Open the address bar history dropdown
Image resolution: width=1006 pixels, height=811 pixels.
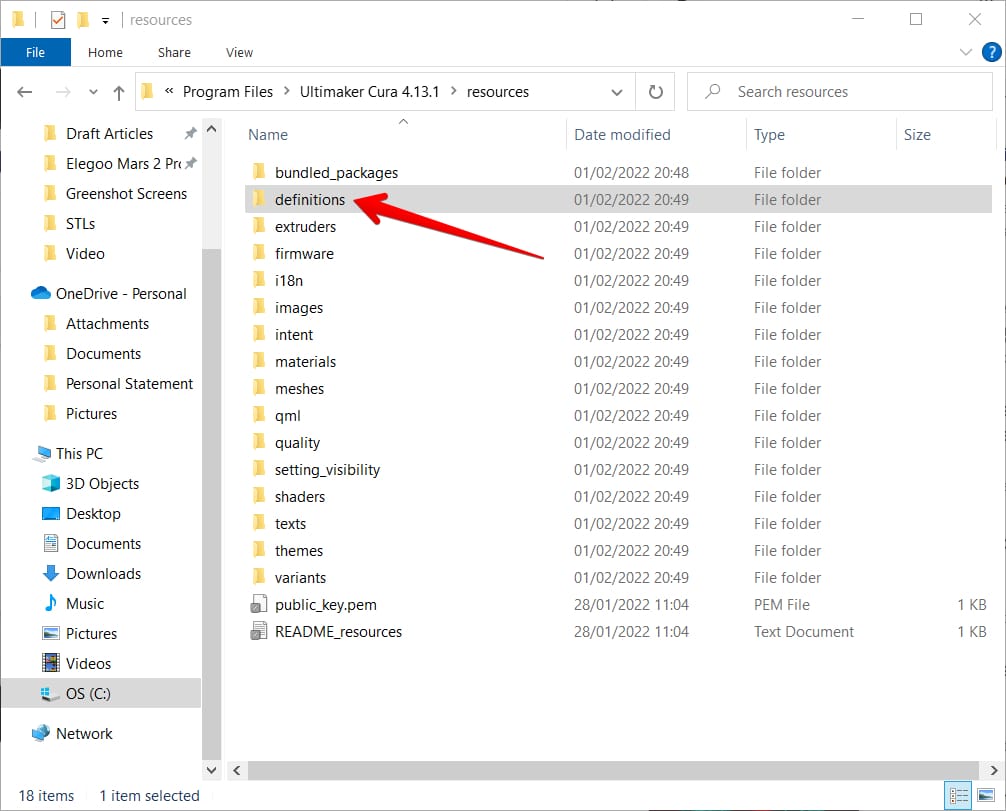pyautogui.click(x=617, y=92)
